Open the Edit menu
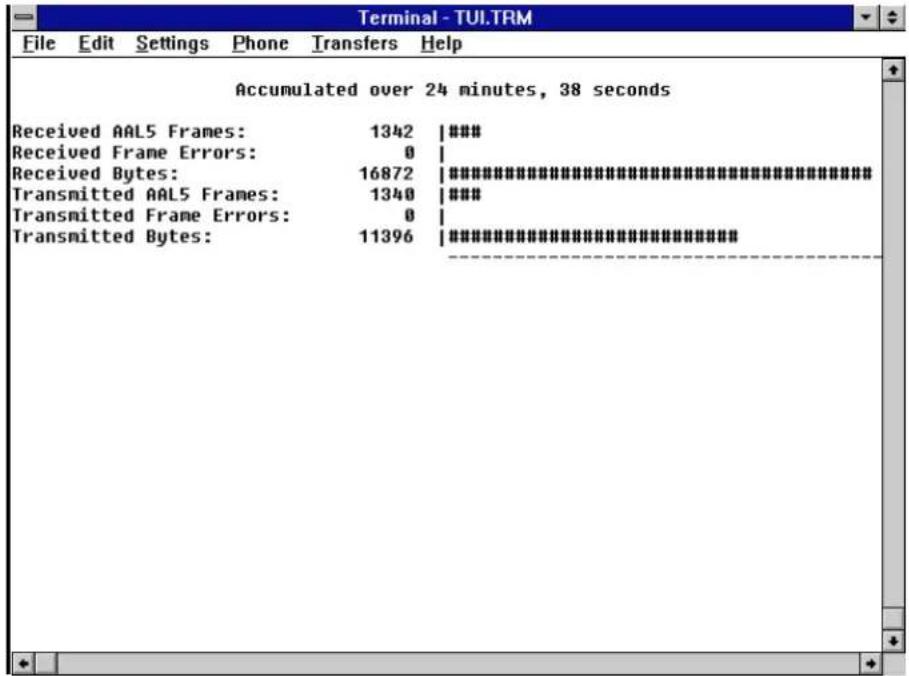The height and width of the screenshot is (676, 909). click(96, 43)
